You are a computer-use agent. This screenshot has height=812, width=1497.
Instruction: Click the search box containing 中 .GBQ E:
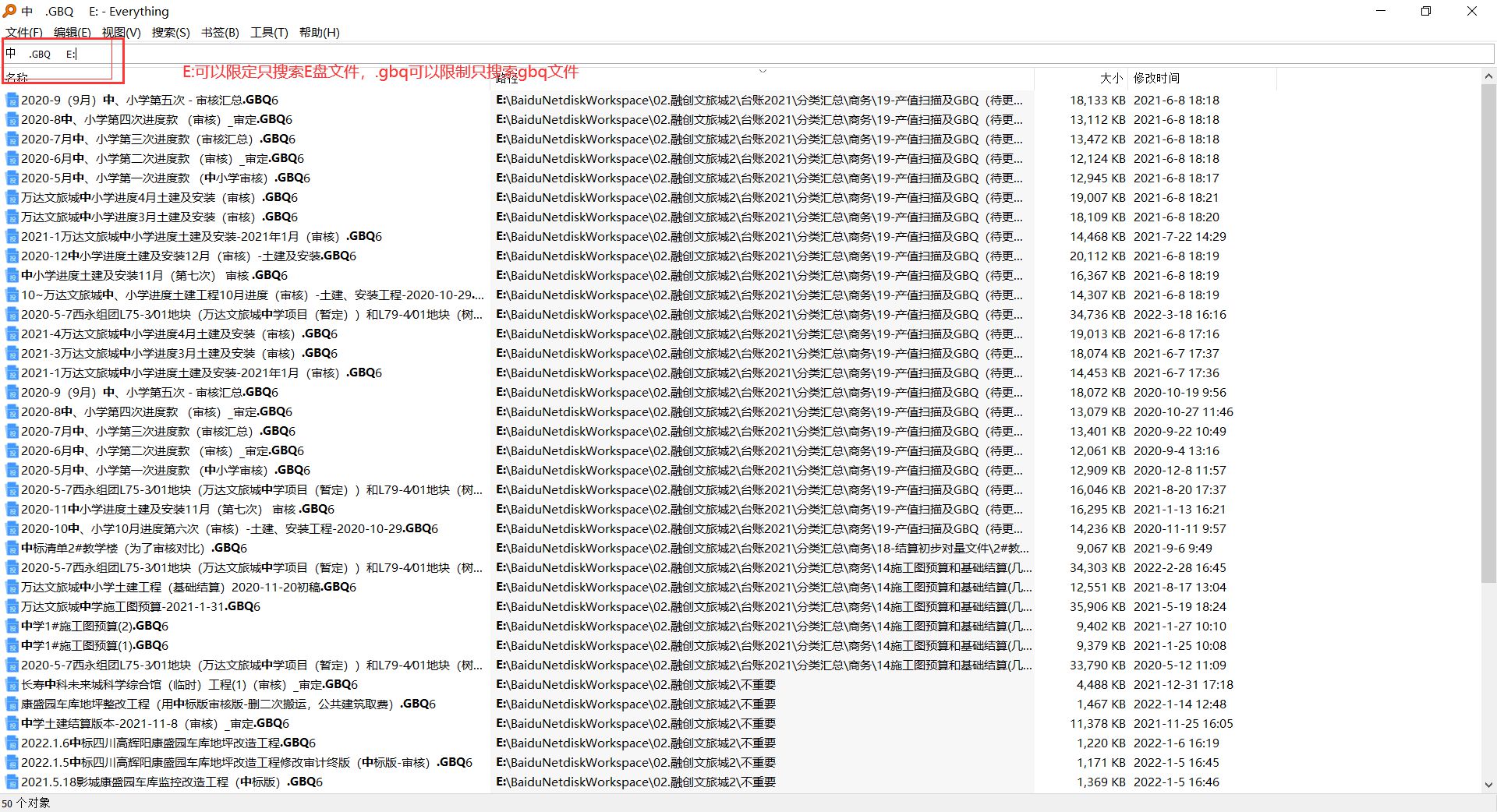coord(748,54)
